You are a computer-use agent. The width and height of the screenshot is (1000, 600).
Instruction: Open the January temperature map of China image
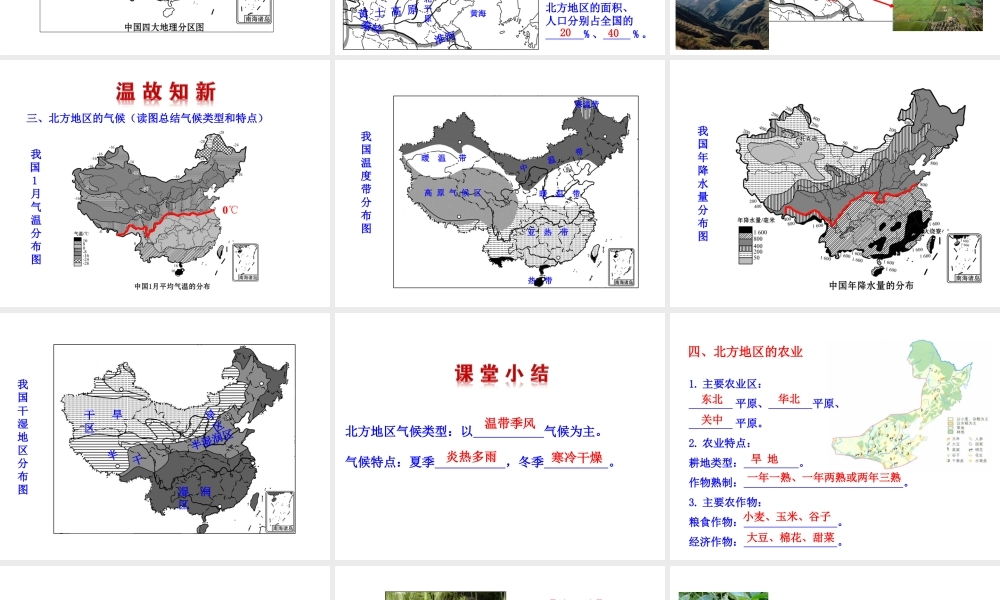165,207
